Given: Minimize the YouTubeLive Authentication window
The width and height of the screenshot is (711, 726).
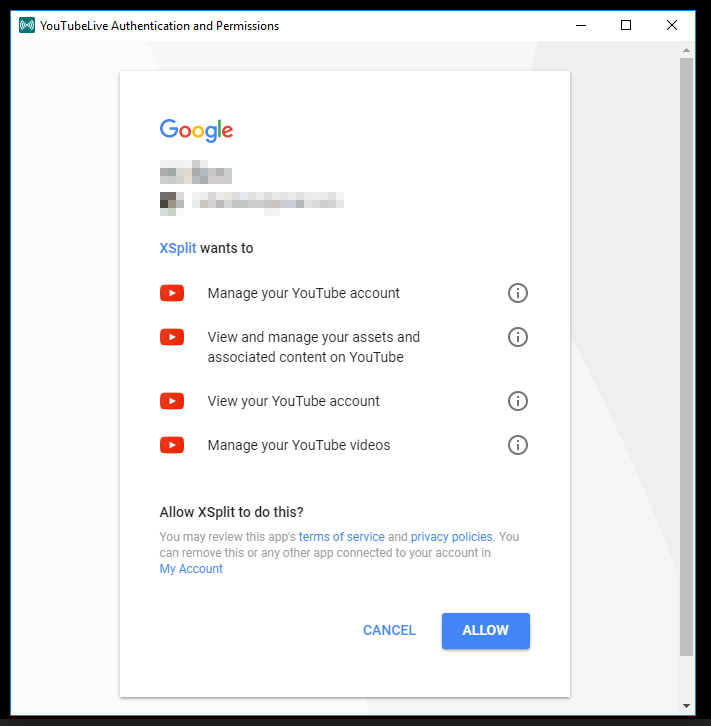Looking at the screenshot, I should tap(581, 25).
